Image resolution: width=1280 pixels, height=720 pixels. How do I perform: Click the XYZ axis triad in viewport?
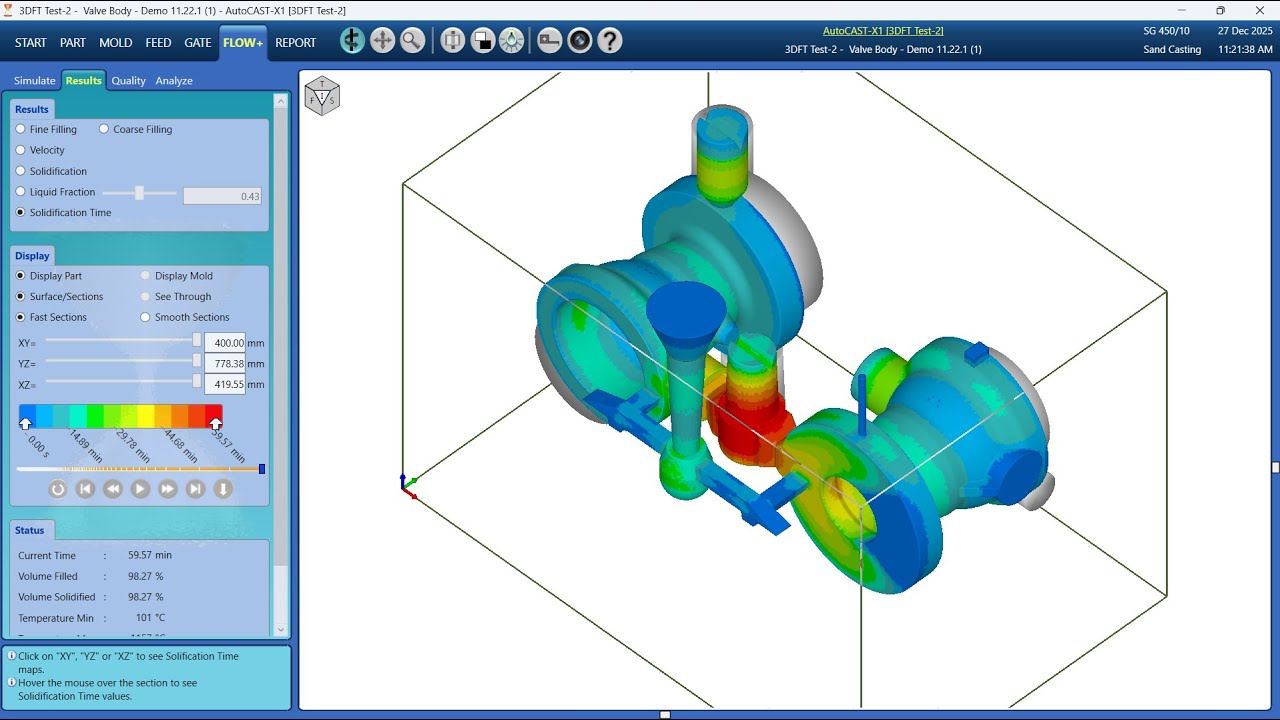click(408, 486)
